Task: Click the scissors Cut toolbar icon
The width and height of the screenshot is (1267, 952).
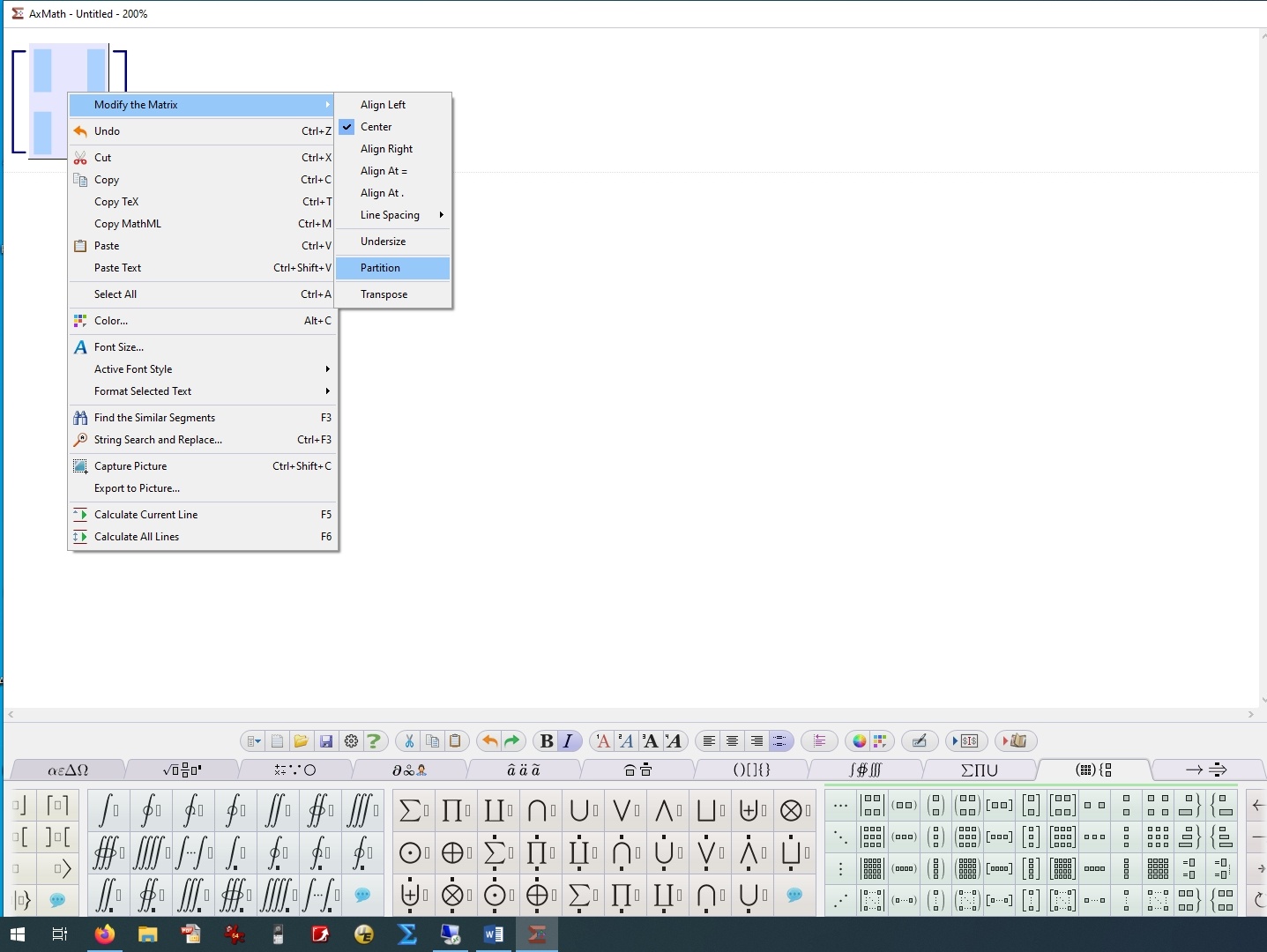Action: tap(409, 741)
